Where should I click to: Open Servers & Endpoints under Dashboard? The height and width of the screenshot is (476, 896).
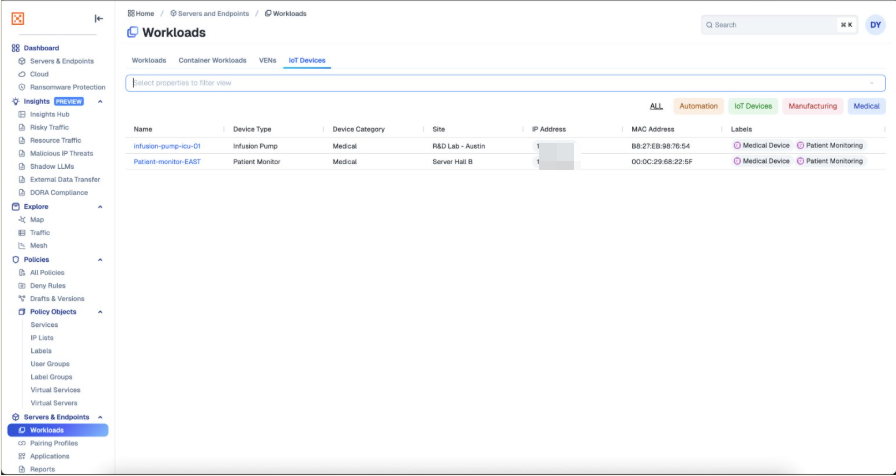click(x=62, y=61)
